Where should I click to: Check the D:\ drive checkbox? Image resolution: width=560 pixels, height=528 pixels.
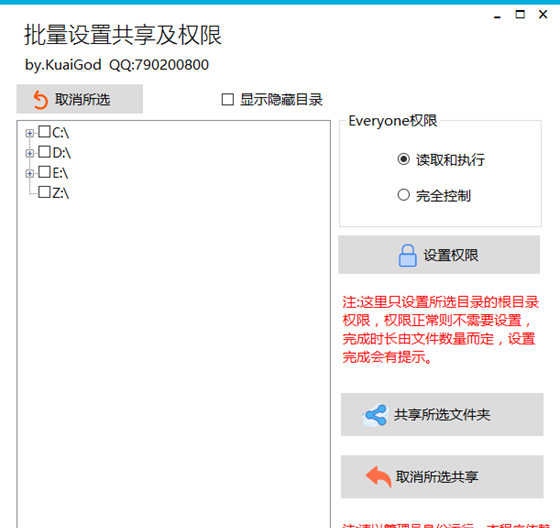[44, 152]
